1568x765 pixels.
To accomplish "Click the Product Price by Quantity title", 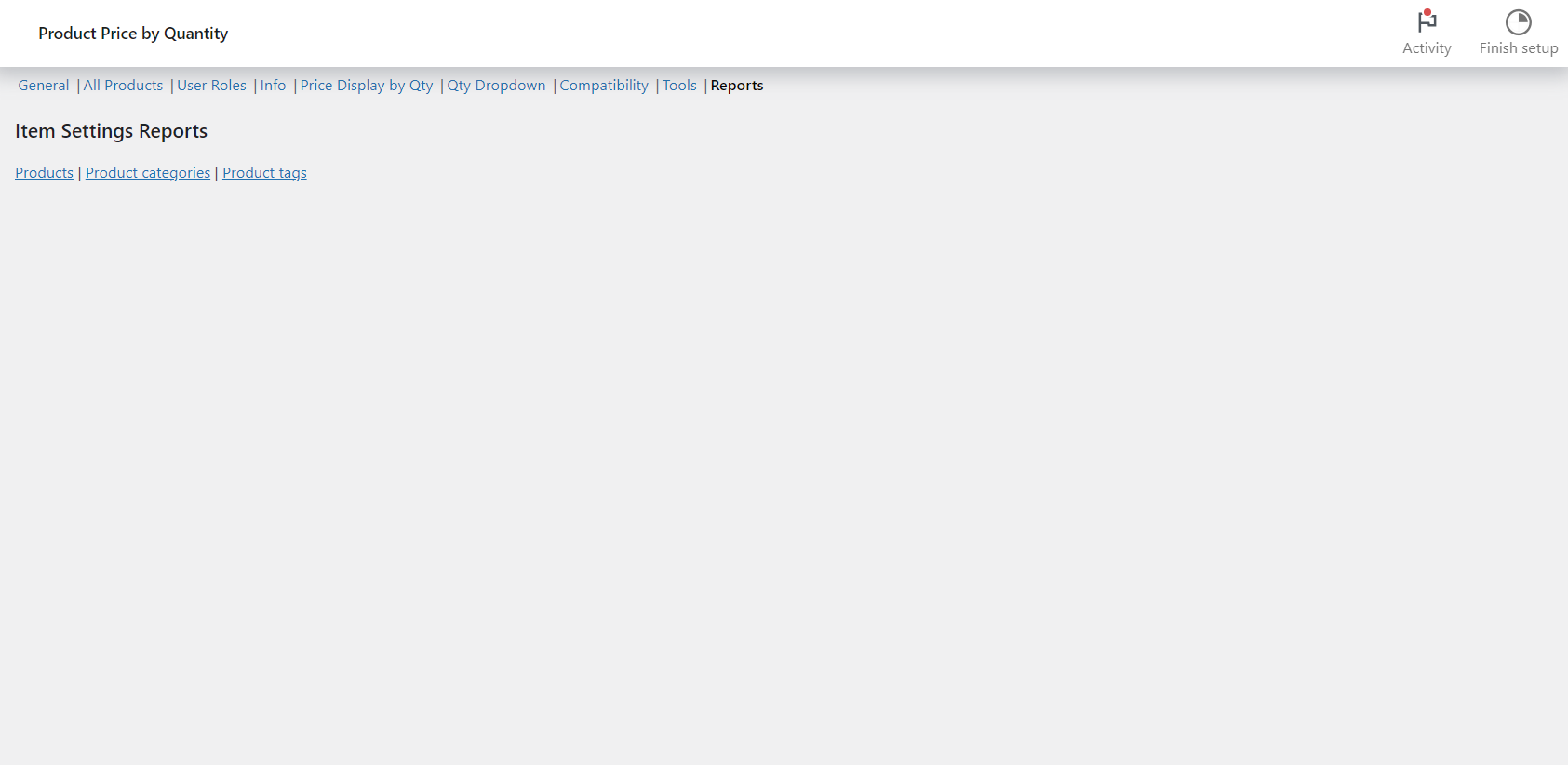I will [133, 34].
